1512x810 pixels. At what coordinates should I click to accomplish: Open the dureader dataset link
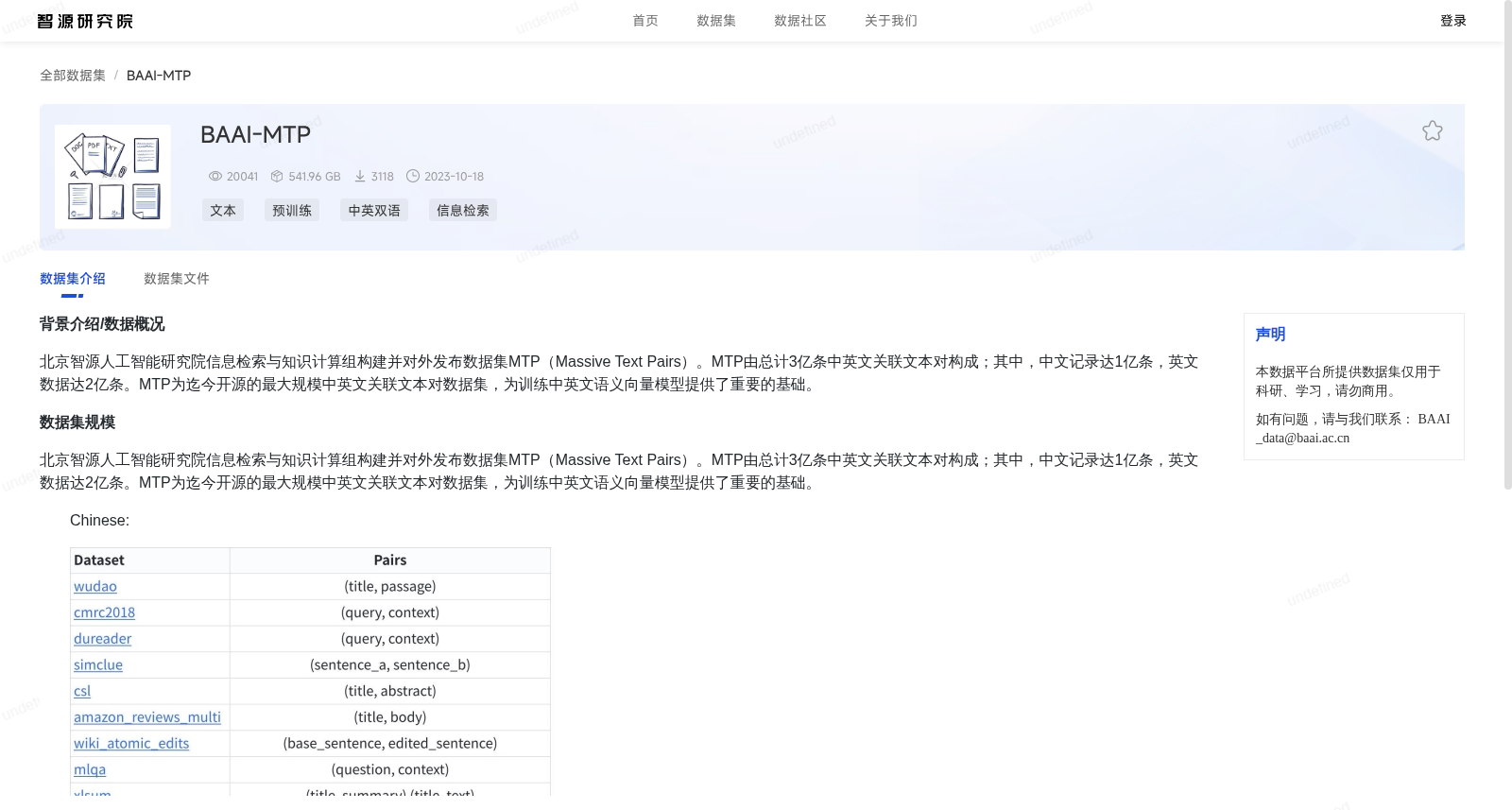(x=102, y=639)
